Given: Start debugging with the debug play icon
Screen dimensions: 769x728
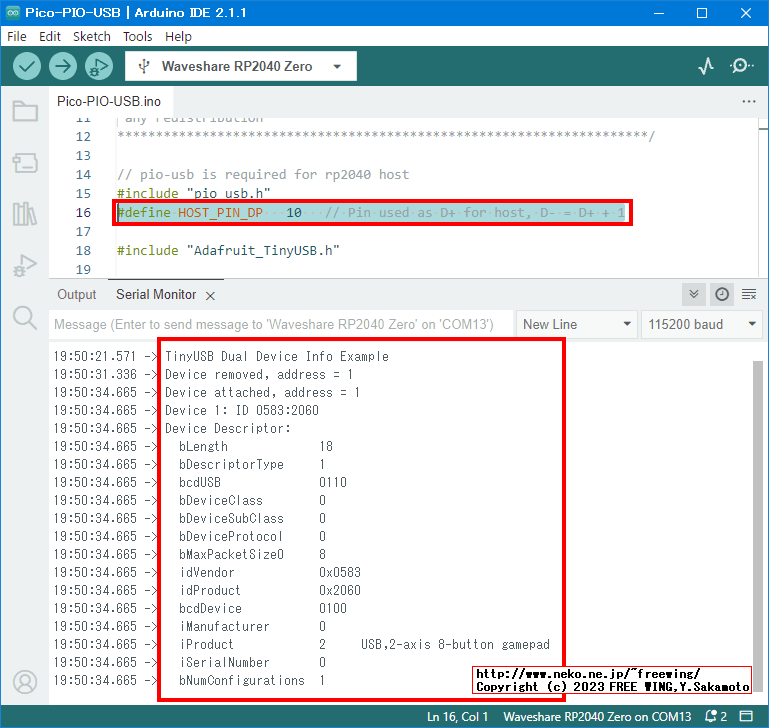Looking at the screenshot, I should [98, 66].
